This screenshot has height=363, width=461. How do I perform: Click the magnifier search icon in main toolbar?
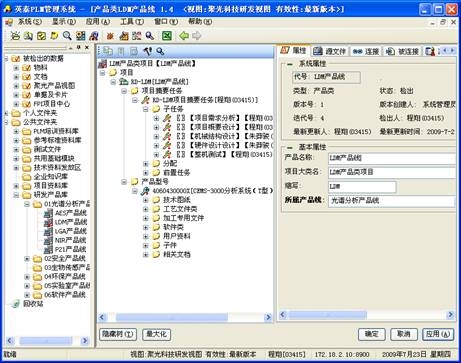point(67,36)
